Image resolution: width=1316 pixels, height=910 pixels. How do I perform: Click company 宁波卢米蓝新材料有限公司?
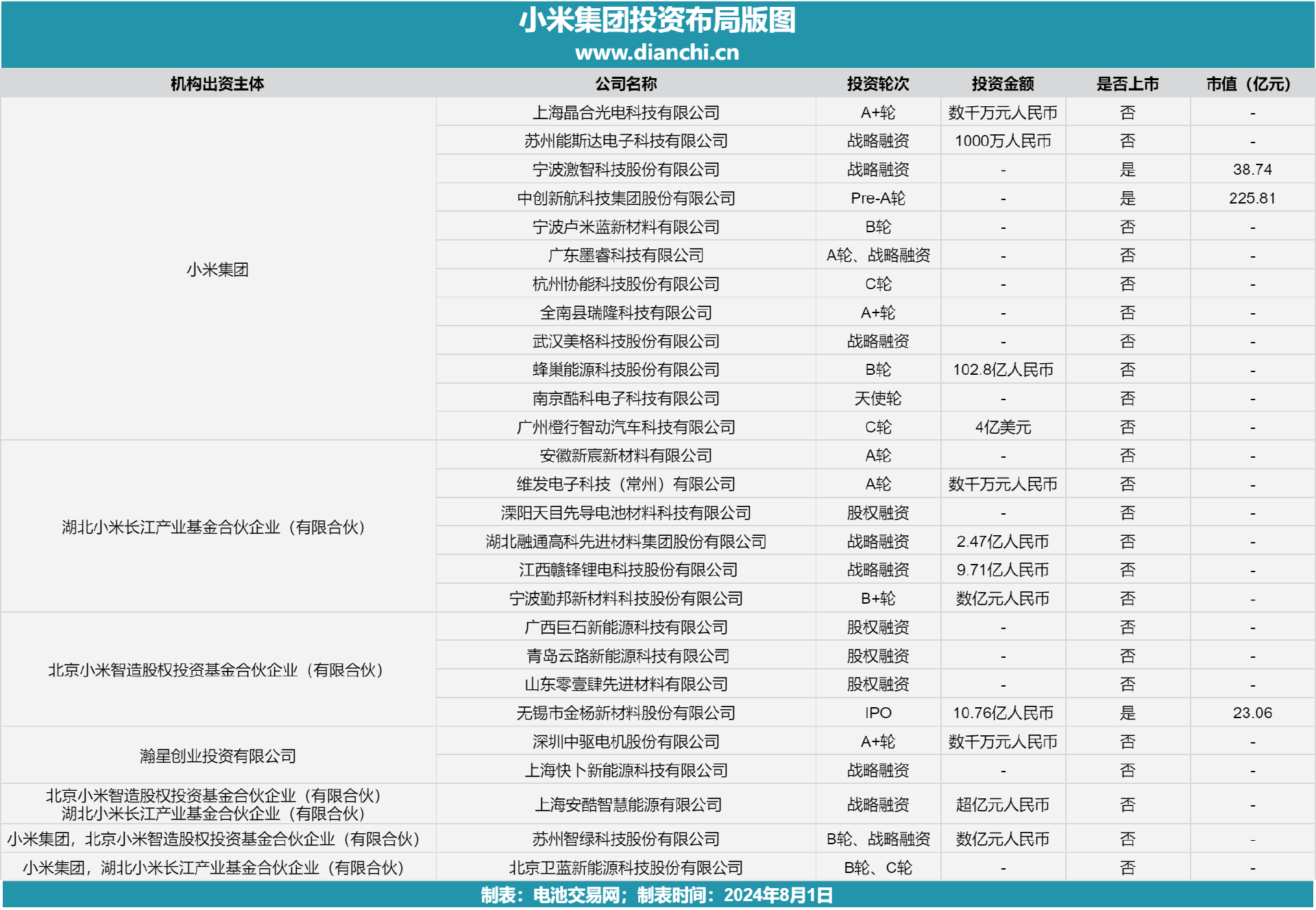(x=626, y=227)
